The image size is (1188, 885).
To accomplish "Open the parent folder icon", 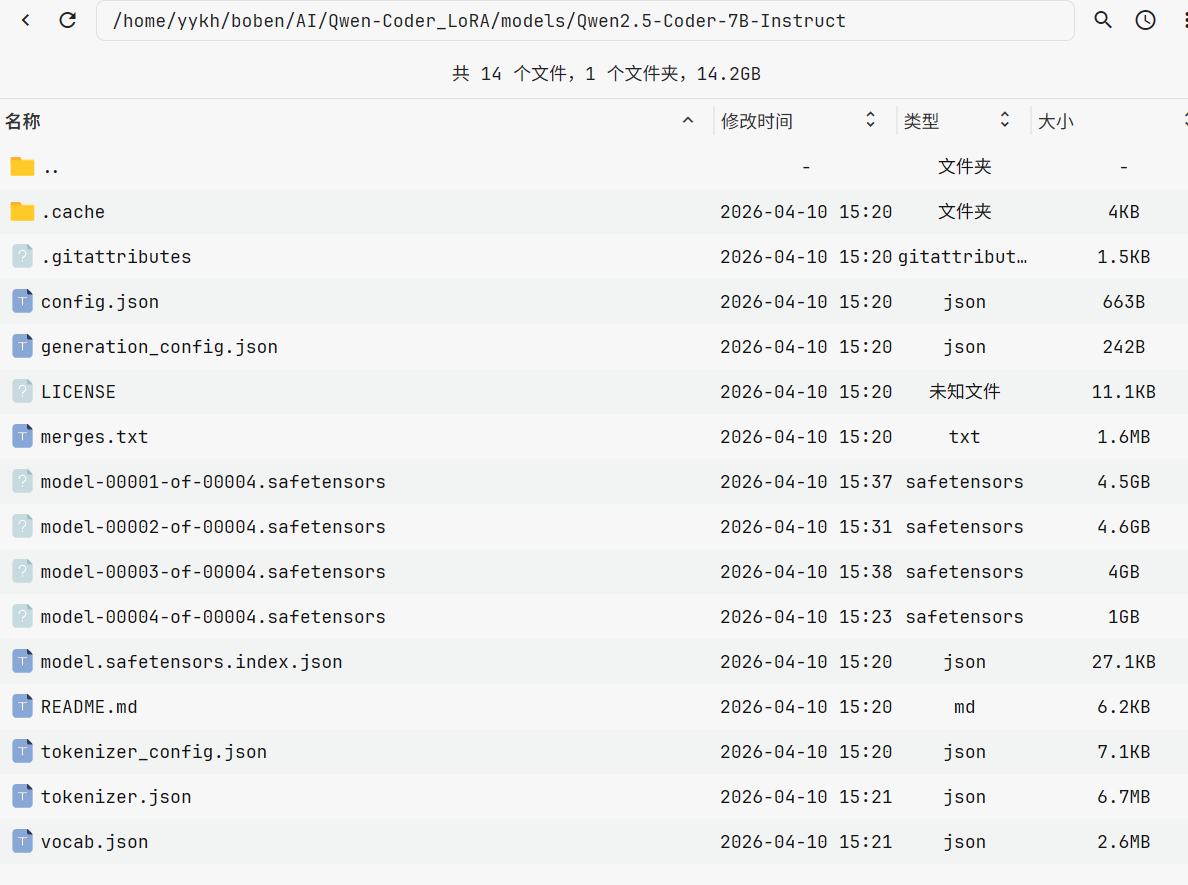I will point(23,166).
